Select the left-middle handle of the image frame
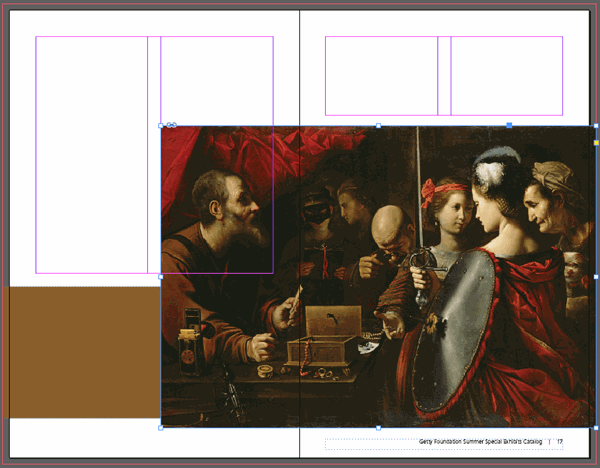This screenshot has width=600, height=468. (x=161, y=277)
